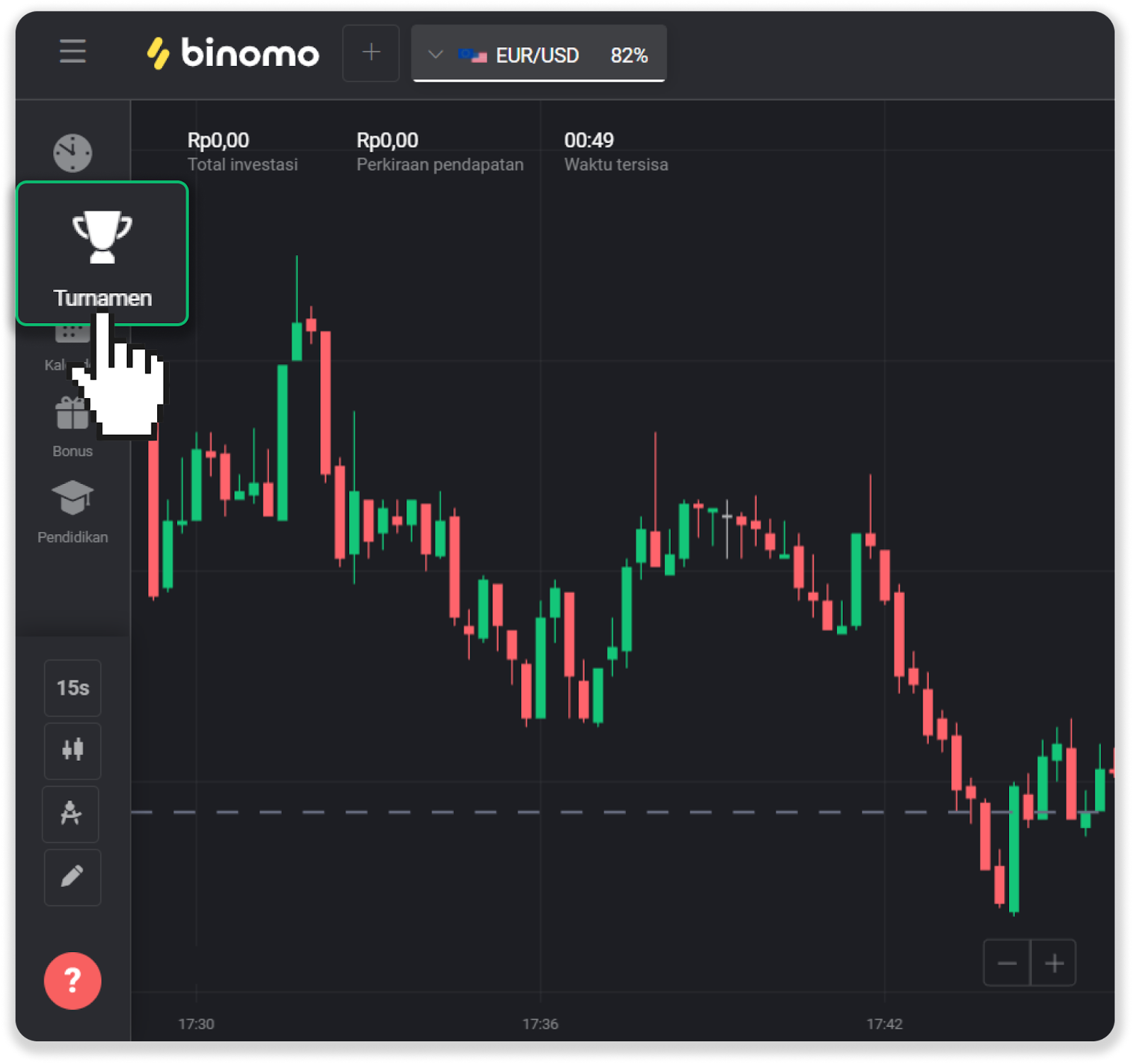Zoom out the chart with minus
This screenshot has width=1133, height=1064.
(x=1006, y=963)
